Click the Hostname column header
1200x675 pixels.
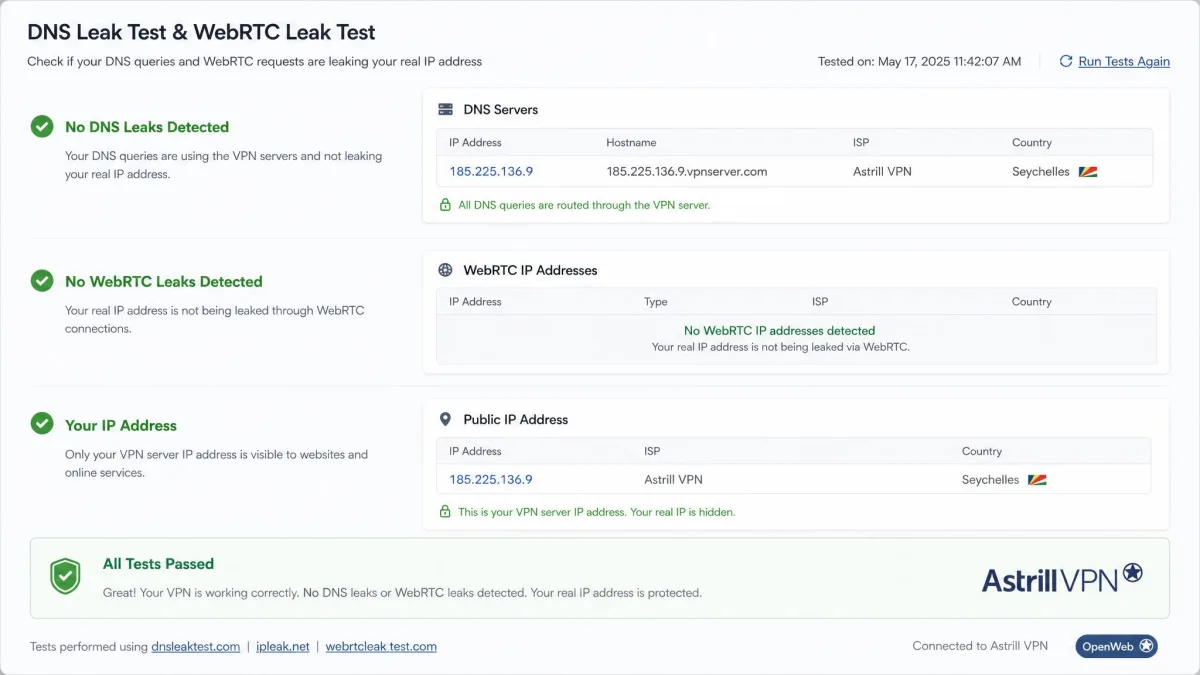[631, 143]
